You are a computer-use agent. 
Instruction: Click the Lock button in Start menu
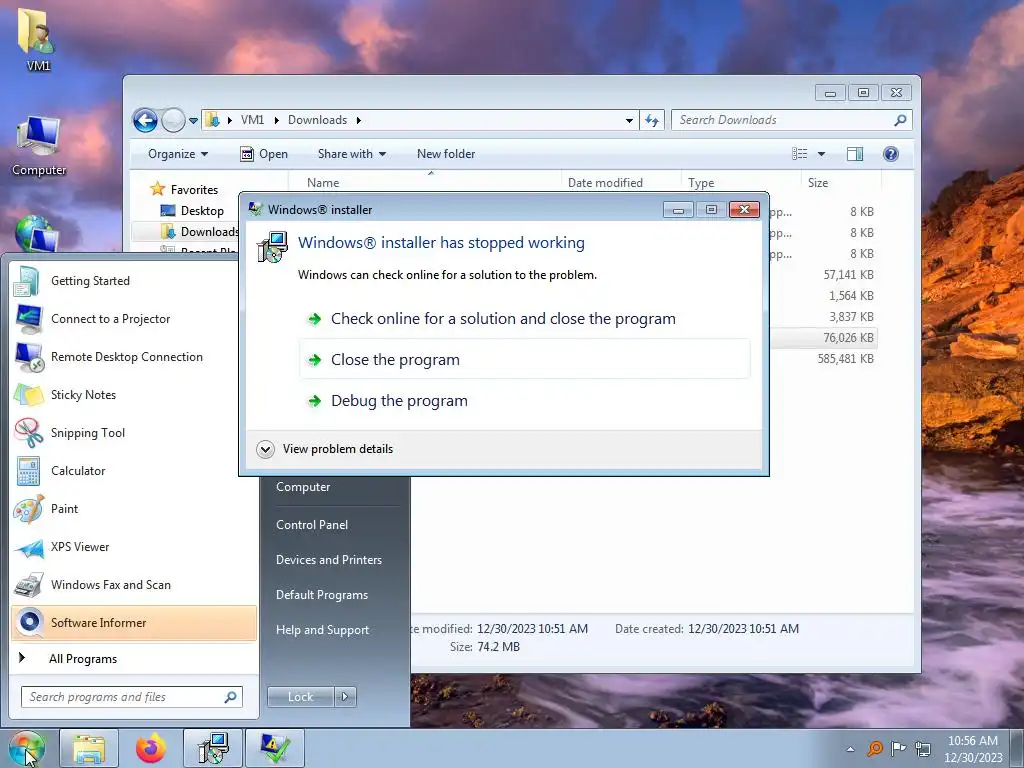[300, 697]
